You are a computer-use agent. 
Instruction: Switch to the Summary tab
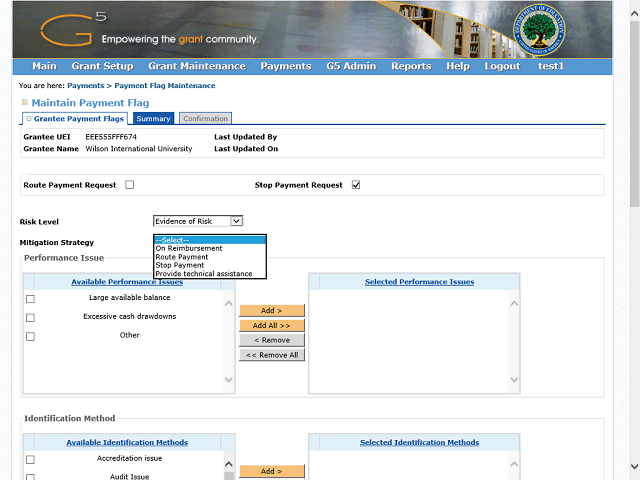(x=154, y=119)
